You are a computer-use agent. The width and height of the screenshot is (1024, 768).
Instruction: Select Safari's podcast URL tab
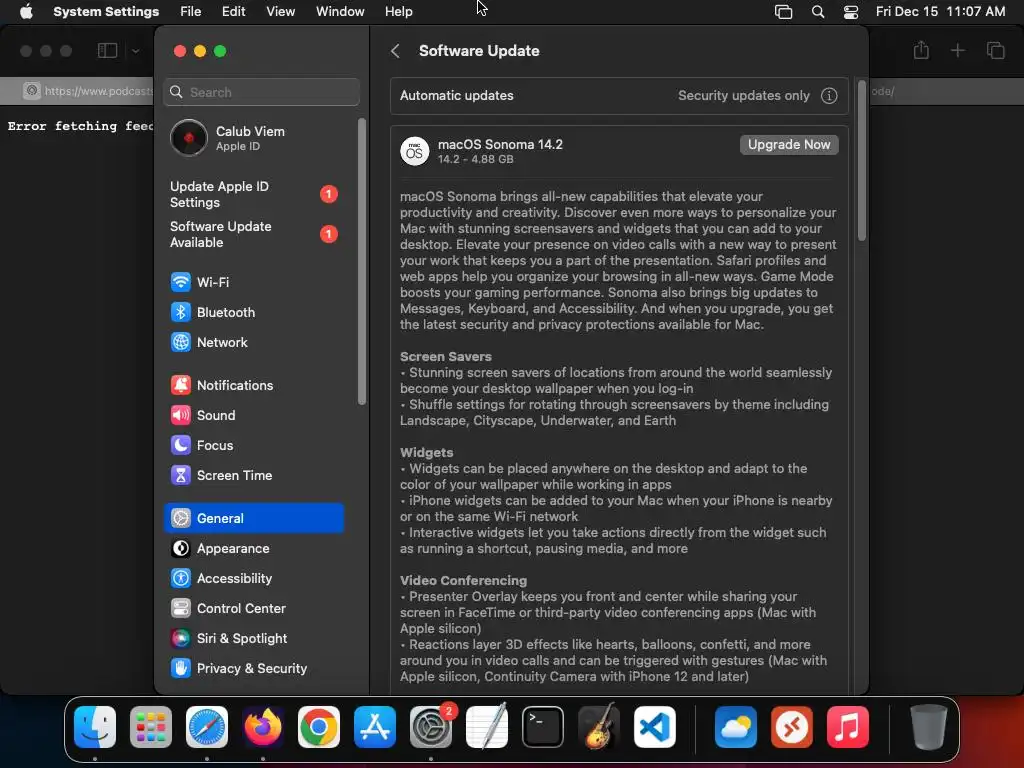pyautogui.click(x=78, y=91)
